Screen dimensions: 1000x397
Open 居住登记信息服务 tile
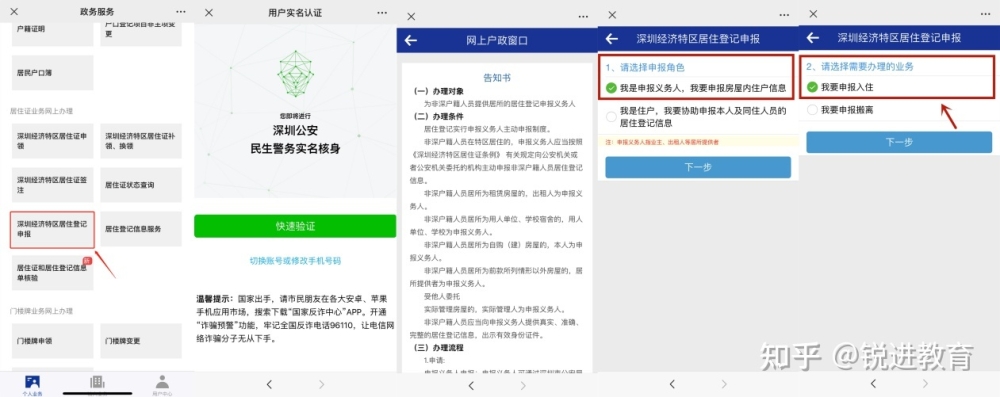(x=141, y=229)
